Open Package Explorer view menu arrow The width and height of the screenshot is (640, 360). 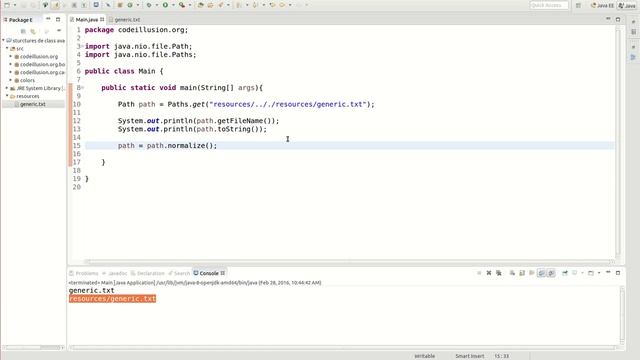coord(59,31)
